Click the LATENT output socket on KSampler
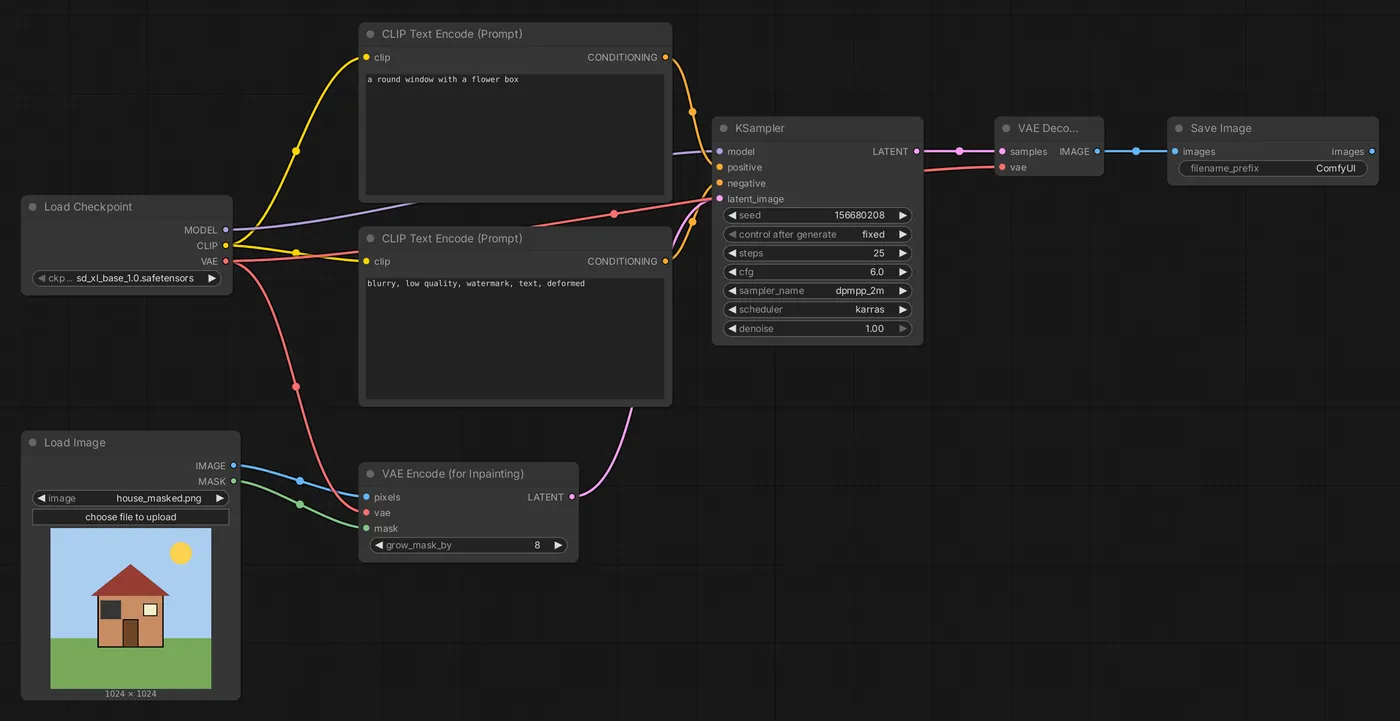 coord(917,152)
